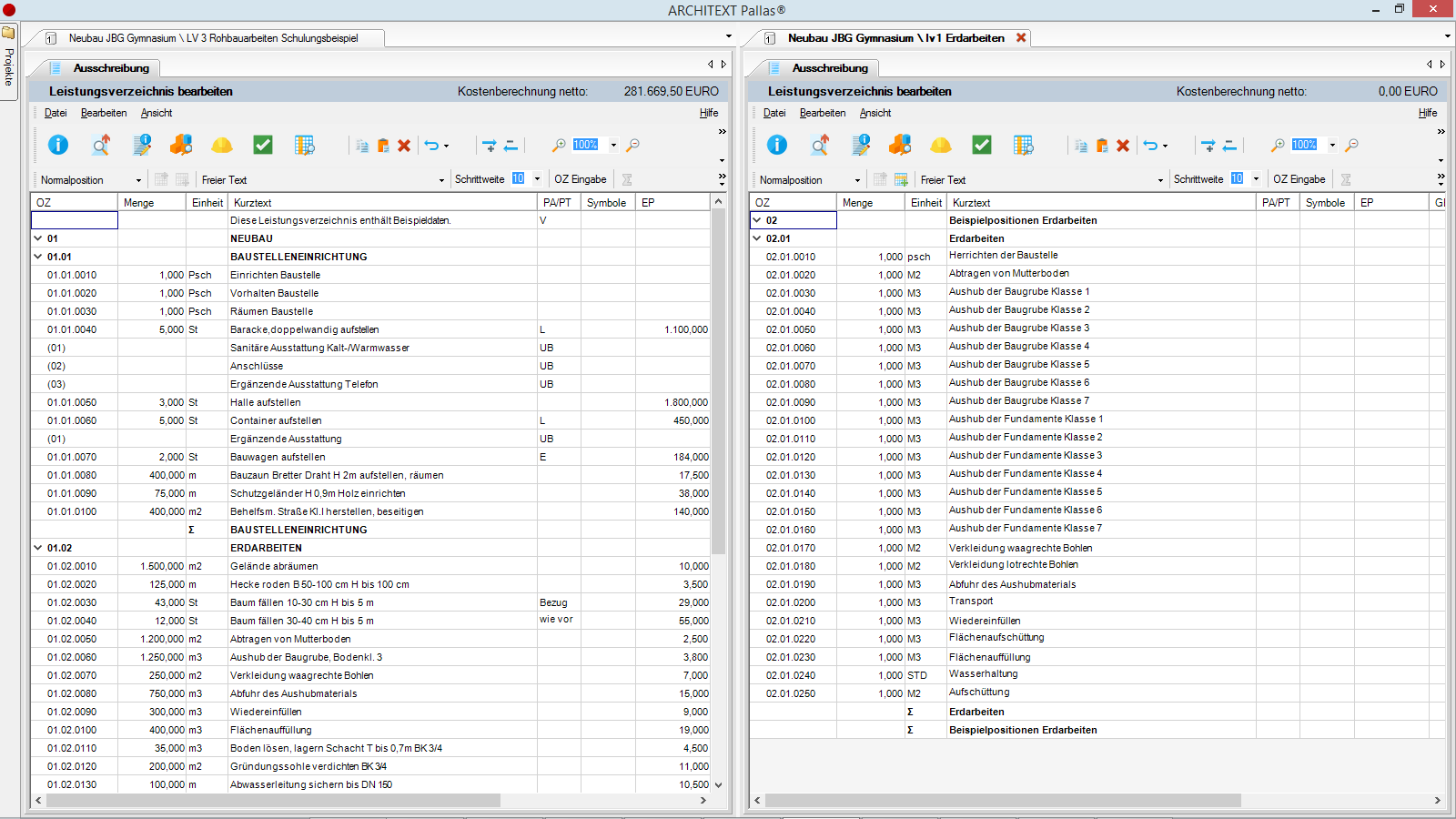Open the Schrittweite dropdown in left pane
1456x819 pixels.
click(537, 179)
